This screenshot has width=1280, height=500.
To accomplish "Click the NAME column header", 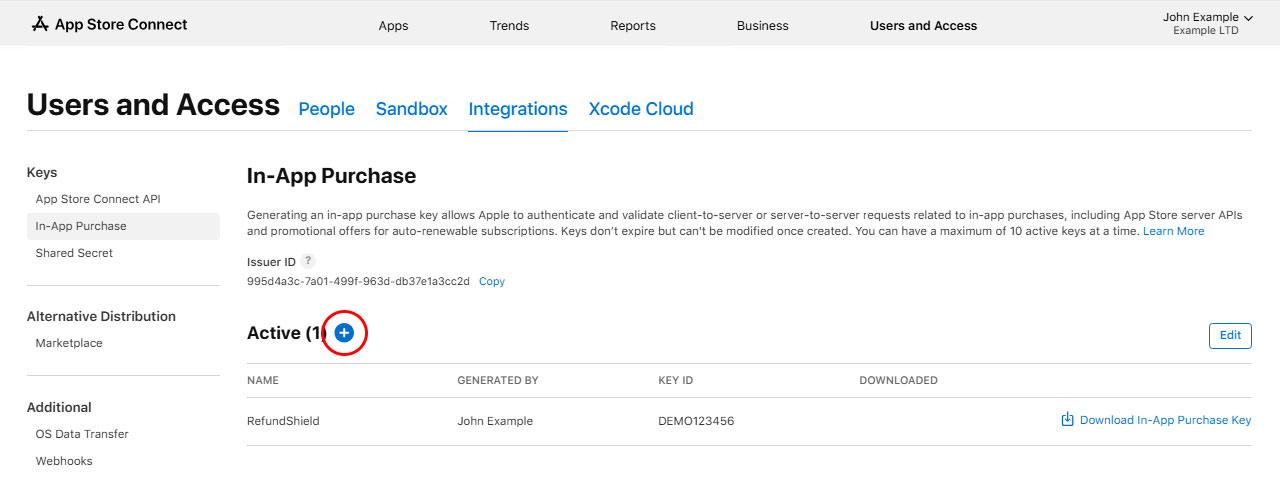I will 263,381.
